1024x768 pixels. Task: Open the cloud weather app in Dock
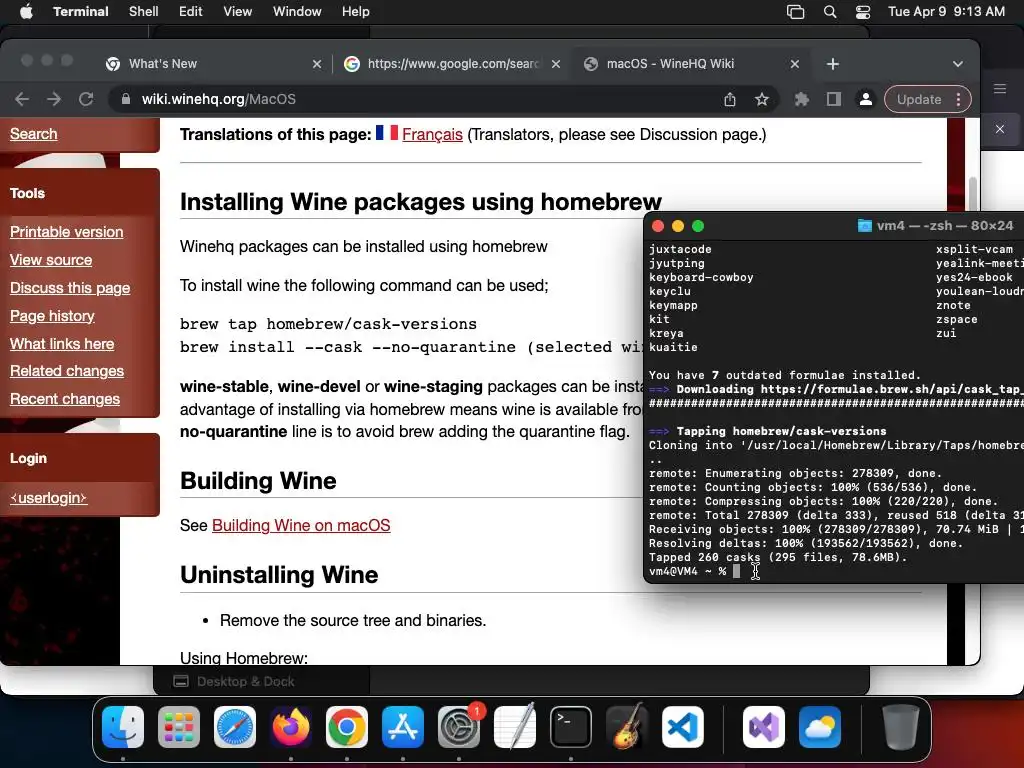tap(820, 727)
